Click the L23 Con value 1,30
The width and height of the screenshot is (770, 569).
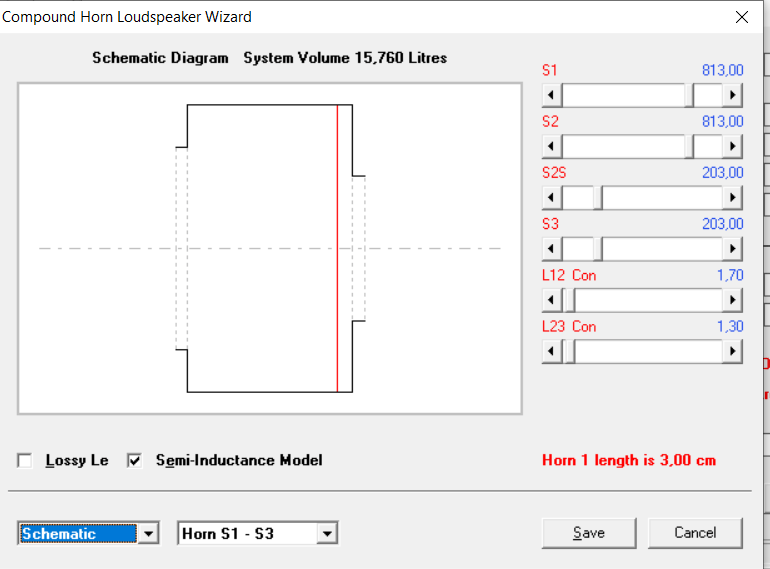[730, 326]
